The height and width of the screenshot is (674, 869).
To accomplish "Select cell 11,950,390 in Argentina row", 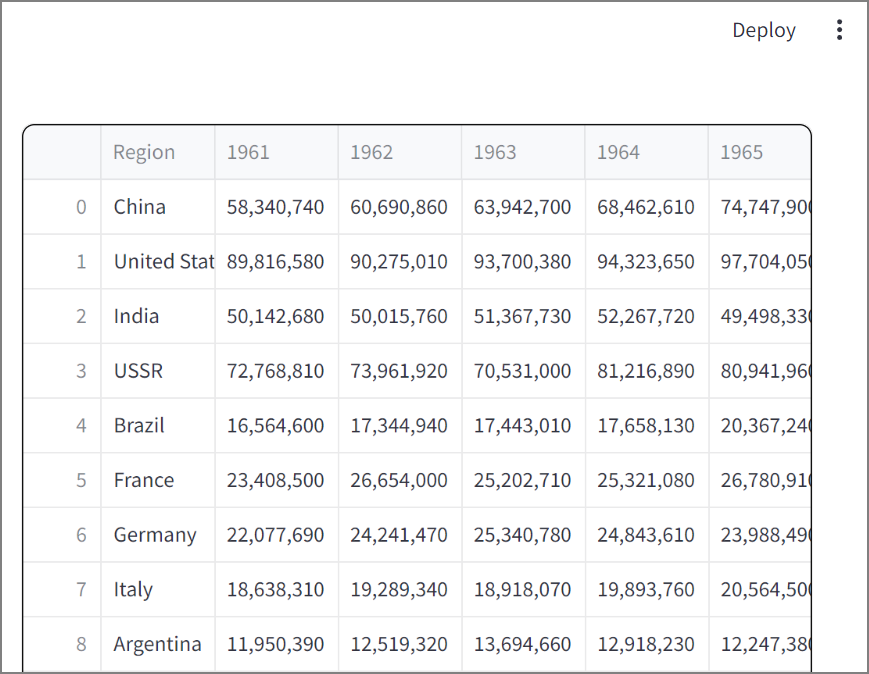I will click(x=277, y=644).
